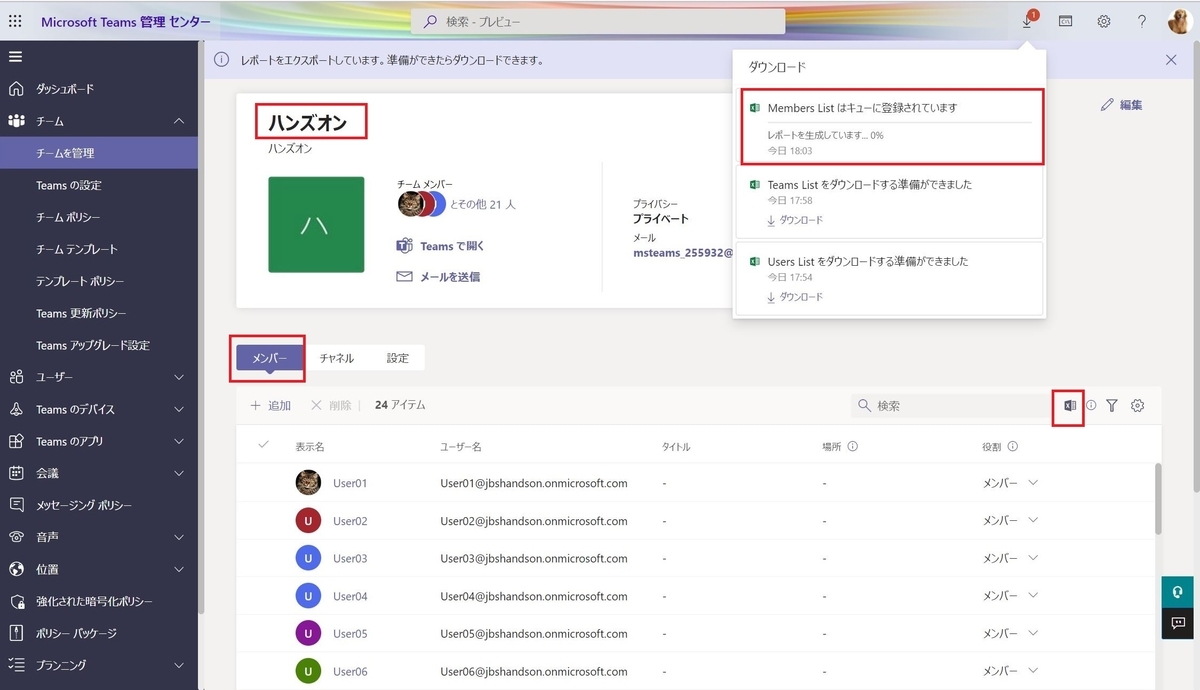The height and width of the screenshot is (690, 1200).
Task: Click the Planning list icon in sidebar
Action: [x=16, y=665]
